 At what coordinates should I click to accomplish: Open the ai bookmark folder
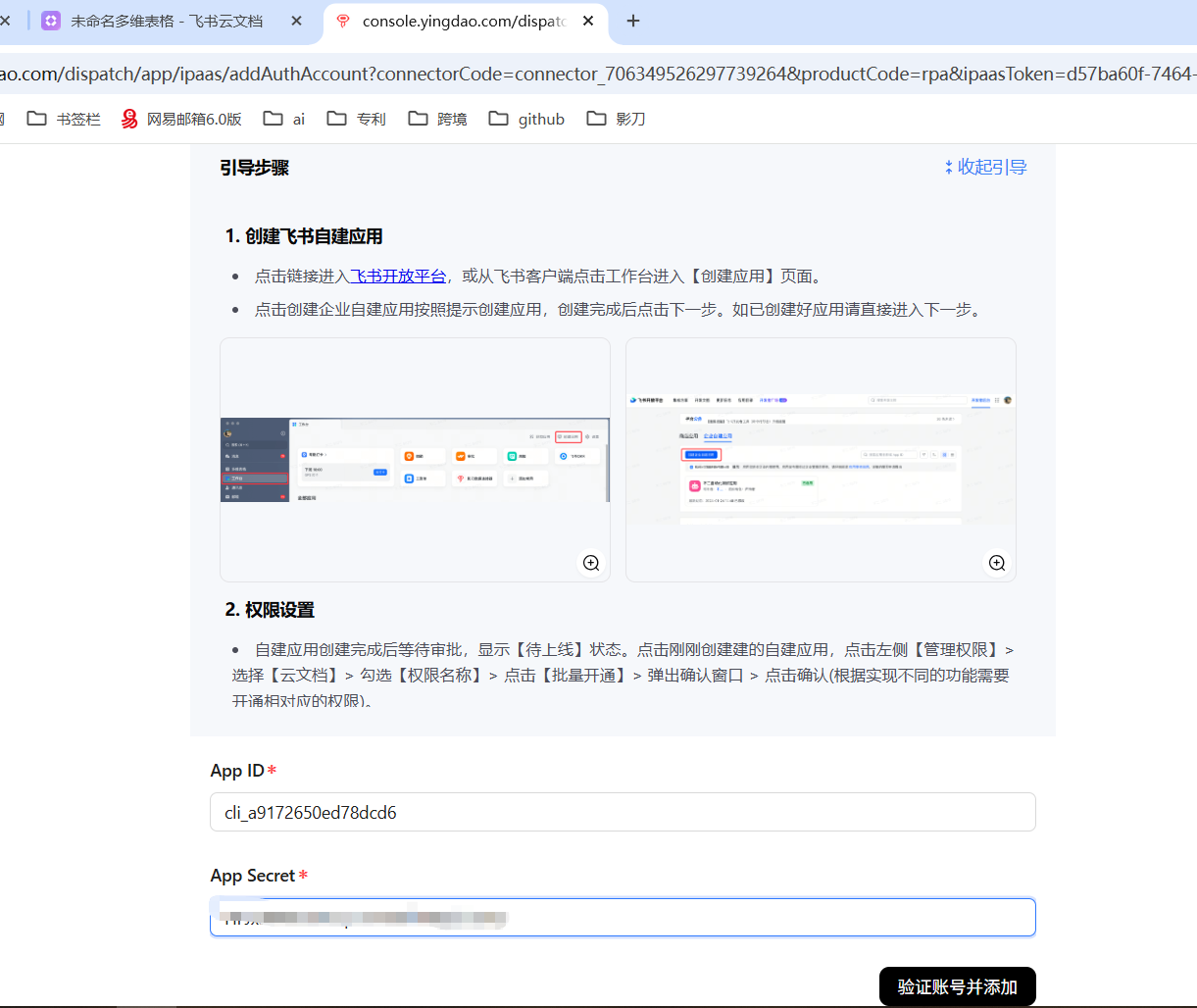coord(284,119)
